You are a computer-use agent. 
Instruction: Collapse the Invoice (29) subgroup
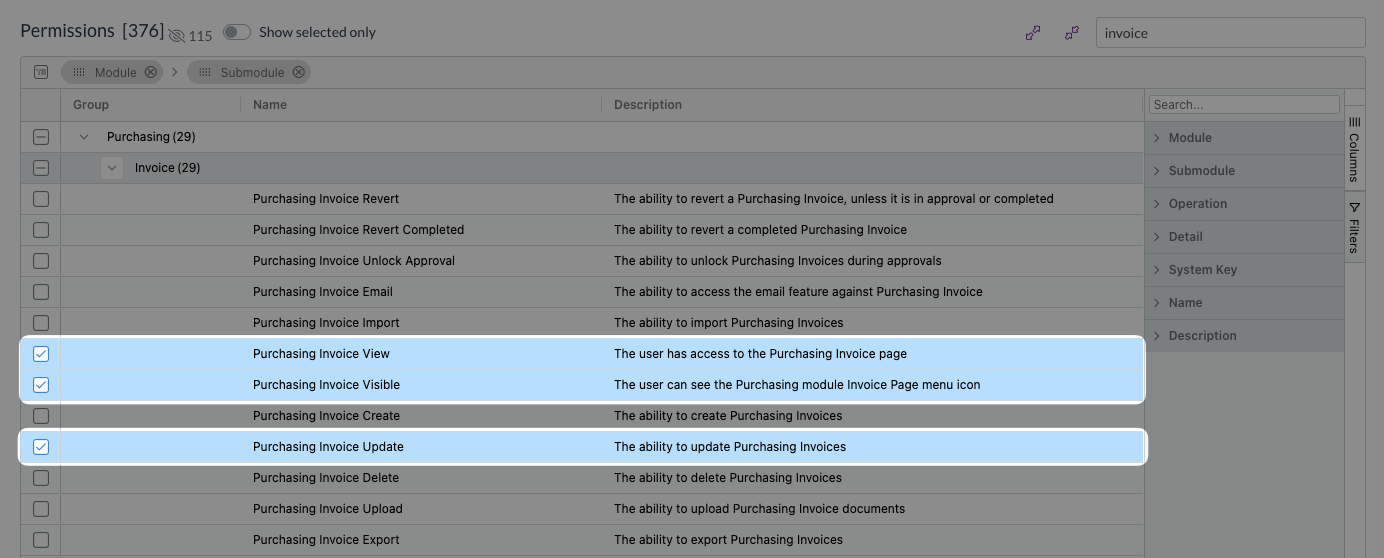[112, 168]
